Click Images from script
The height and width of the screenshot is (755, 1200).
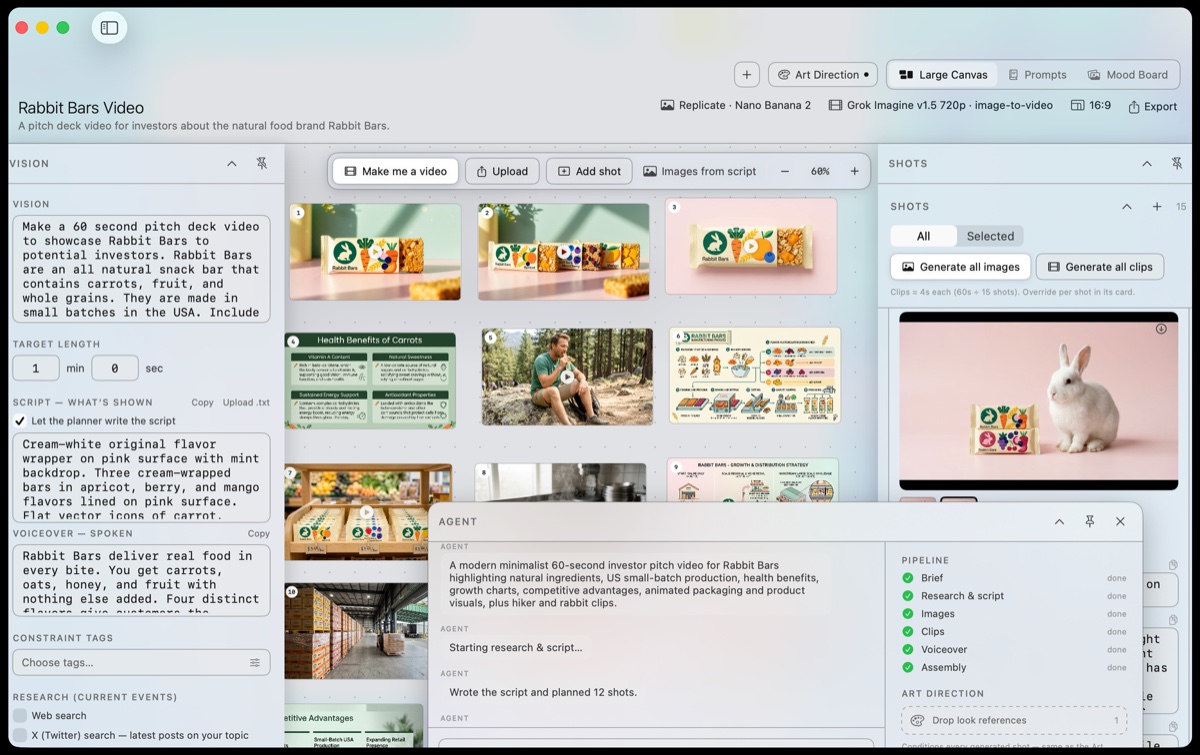point(700,171)
